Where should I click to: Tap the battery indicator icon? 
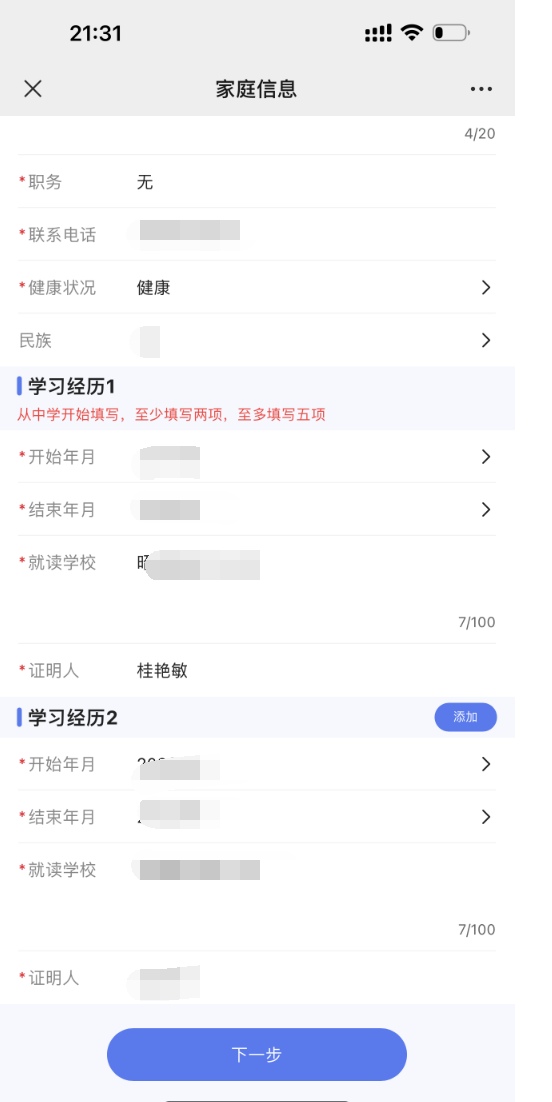tap(451, 32)
